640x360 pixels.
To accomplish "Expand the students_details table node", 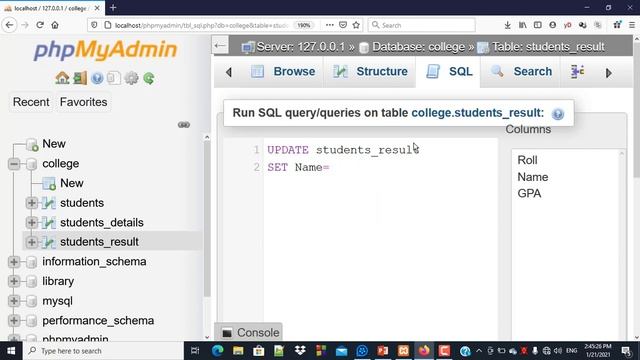I will pos(31,222).
